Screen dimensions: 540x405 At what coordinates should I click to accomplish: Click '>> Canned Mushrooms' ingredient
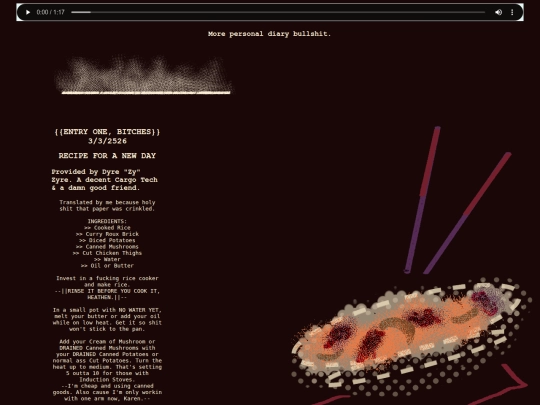pyautogui.click(x=107, y=247)
